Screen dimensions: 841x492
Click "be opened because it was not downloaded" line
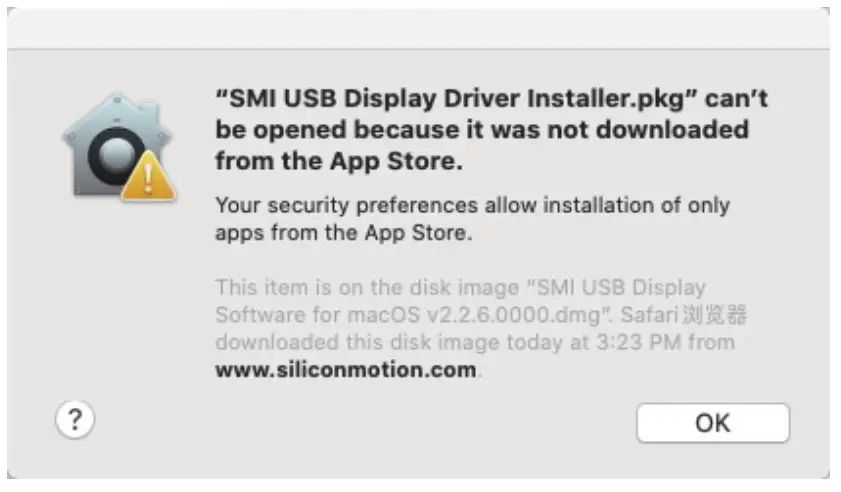coord(482,130)
